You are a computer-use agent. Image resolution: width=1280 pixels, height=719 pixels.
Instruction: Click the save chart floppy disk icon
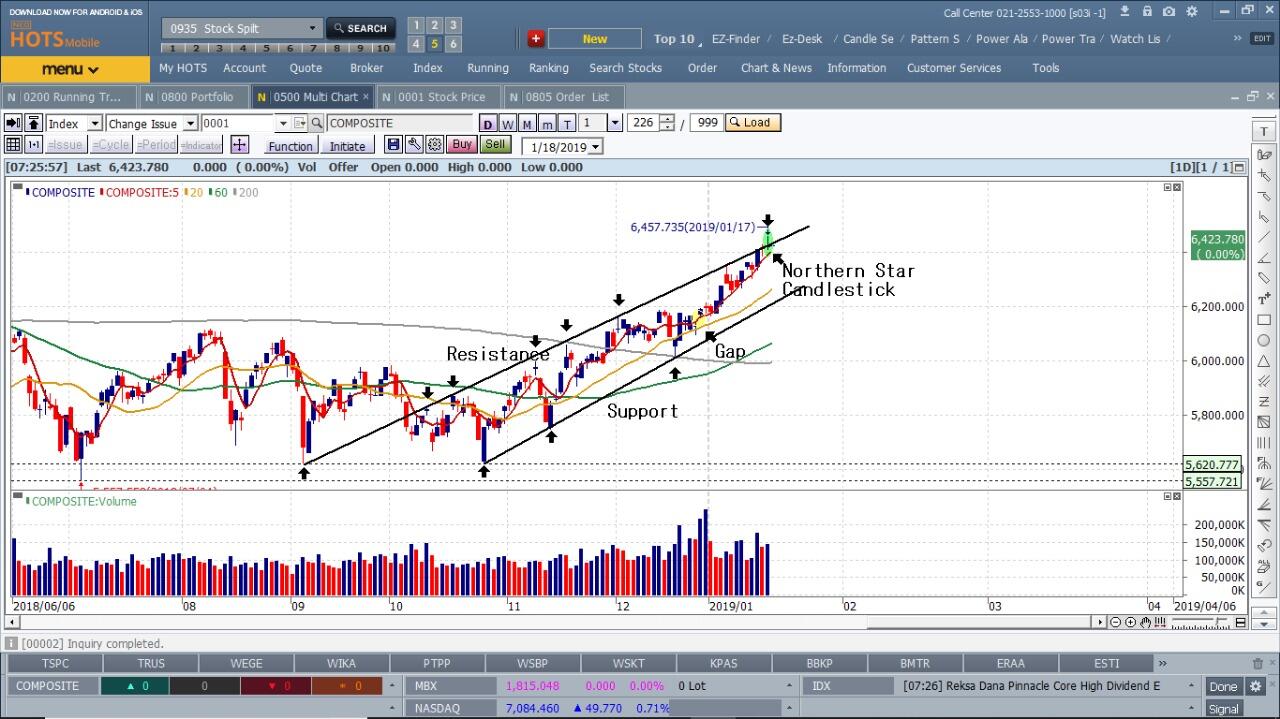point(393,145)
